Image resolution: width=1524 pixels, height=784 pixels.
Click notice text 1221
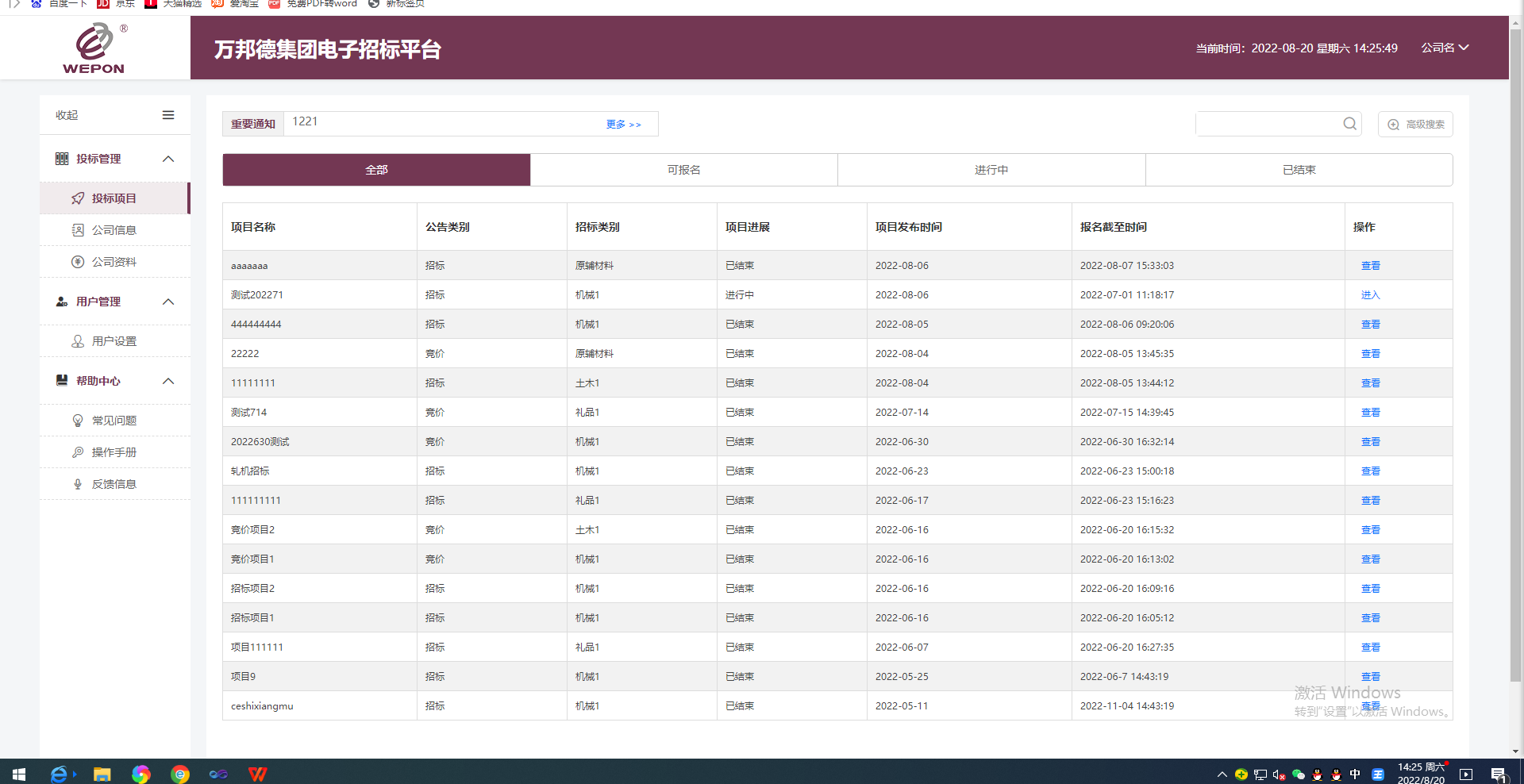[x=305, y=121]
